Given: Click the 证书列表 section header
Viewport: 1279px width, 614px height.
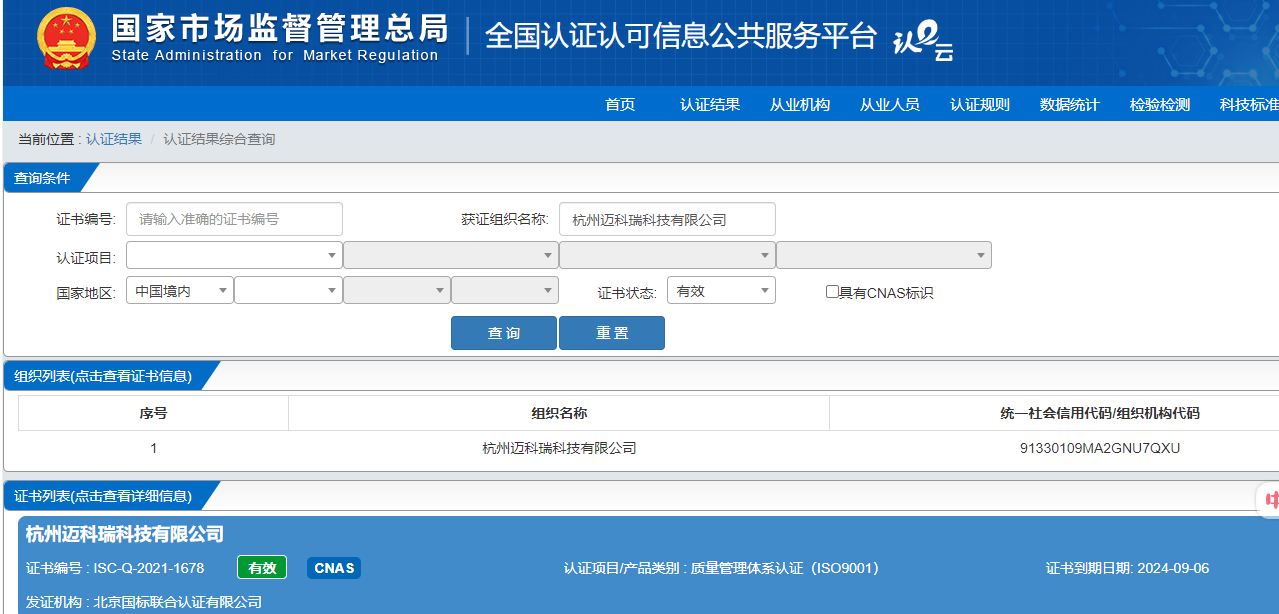Looking at the screenshot, I should pos(103,496).
